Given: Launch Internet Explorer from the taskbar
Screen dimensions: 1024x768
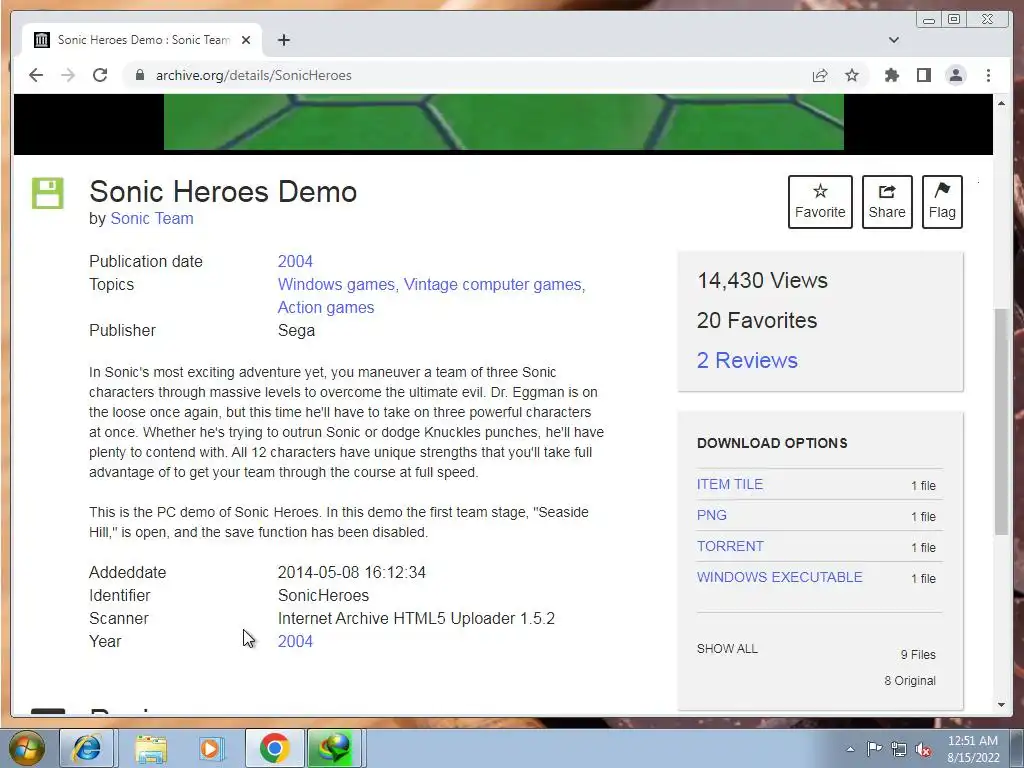Looking at the screenshot, I should click(x=87, y=748).
